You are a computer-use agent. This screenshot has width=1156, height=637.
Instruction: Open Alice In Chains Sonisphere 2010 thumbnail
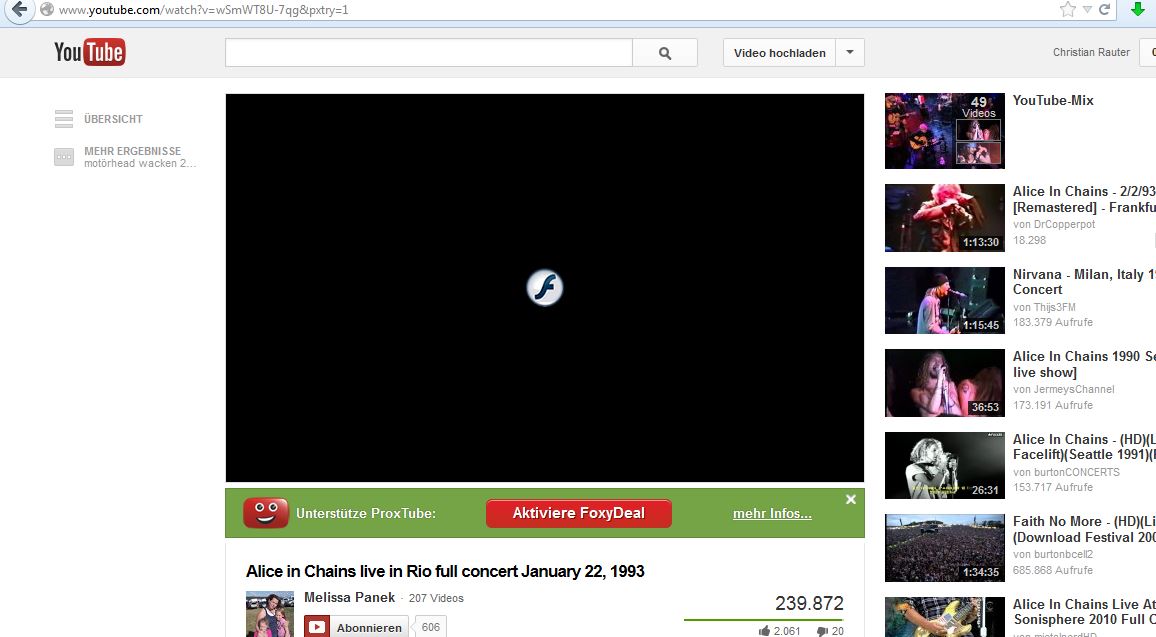(944, 617)
